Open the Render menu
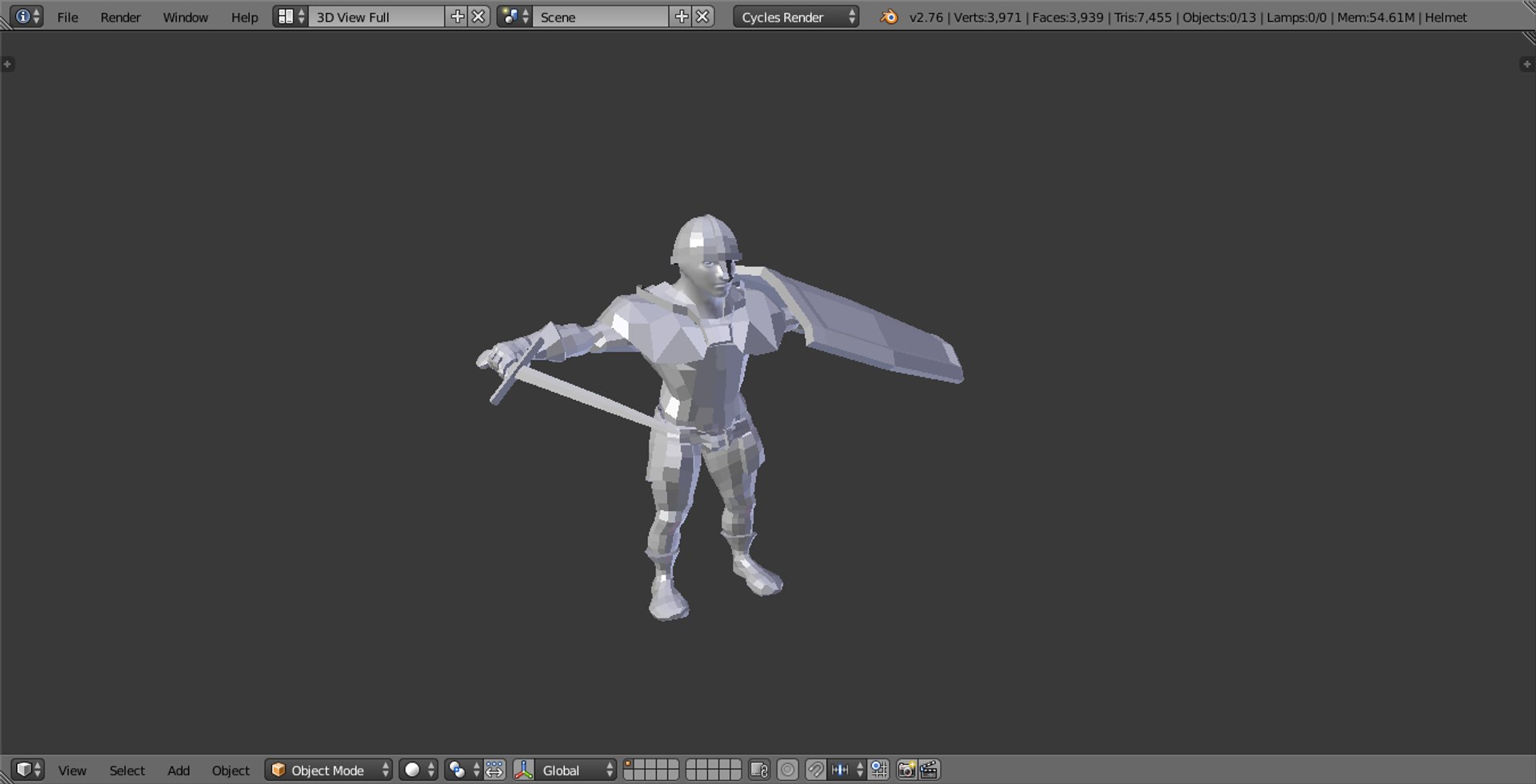Screen dimensions: 1536x784 click(x=121, y=17)
